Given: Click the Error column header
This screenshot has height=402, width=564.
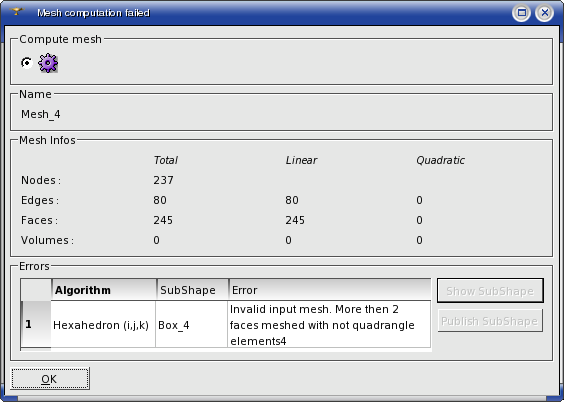Looking at the screenshot, I should click(x=329, y=290).
